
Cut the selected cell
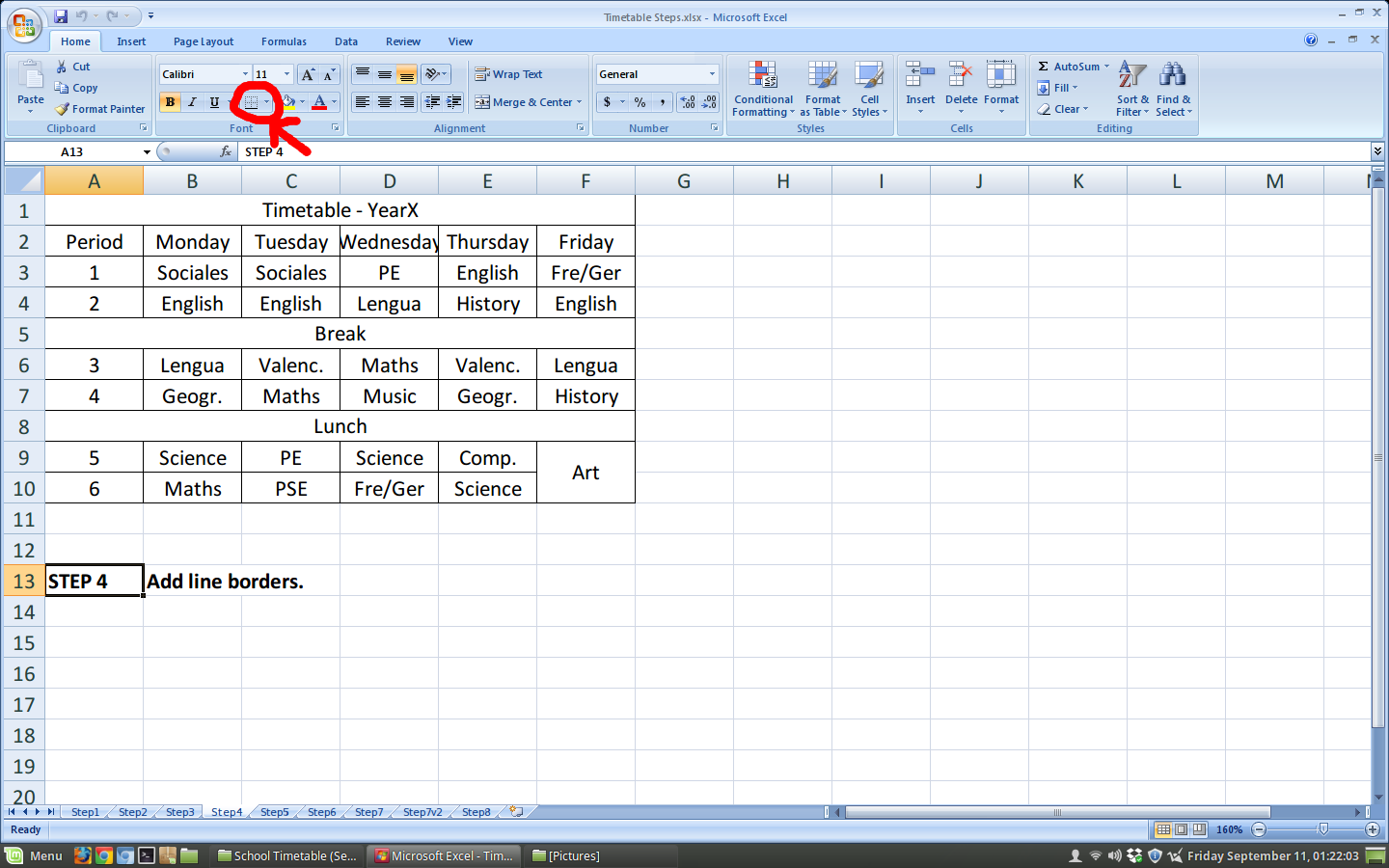(73, 67)
